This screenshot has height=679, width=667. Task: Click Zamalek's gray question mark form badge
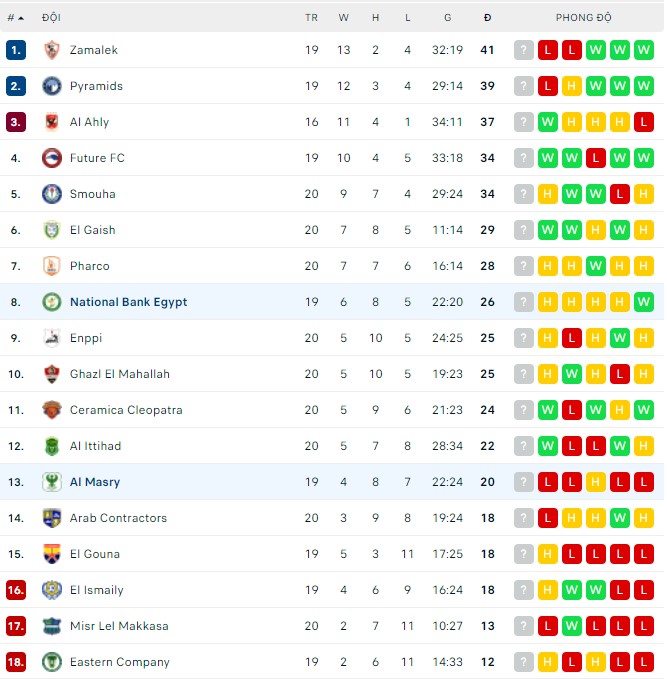524,50
